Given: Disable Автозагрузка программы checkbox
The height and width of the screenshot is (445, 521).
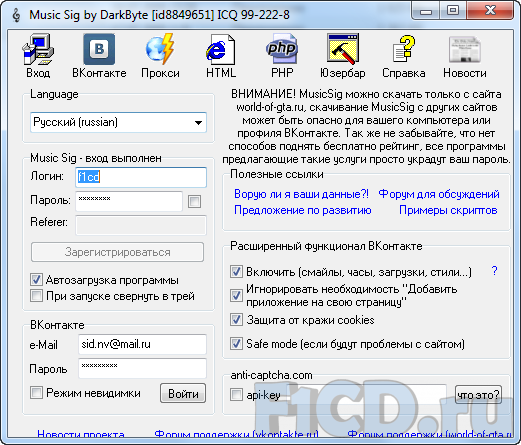Looking at the screenshot, I should (36, 279).
